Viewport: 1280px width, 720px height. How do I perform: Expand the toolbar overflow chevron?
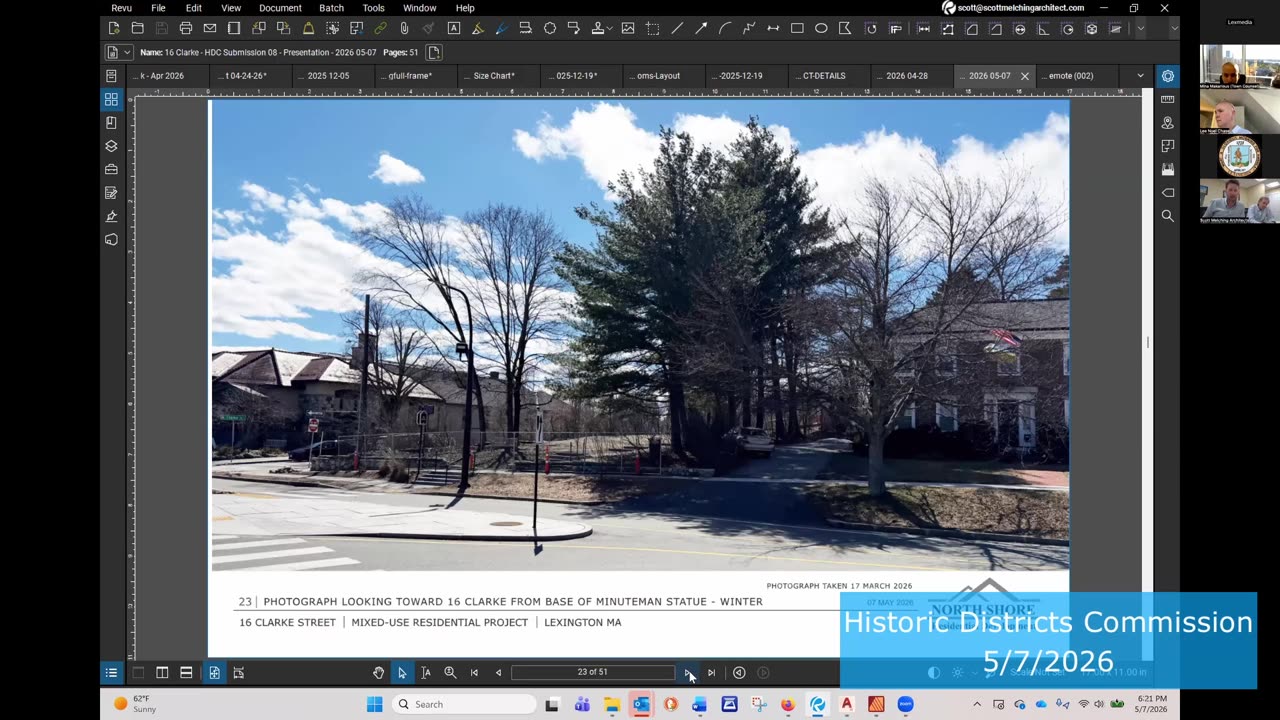click(x=1140, y=29)
